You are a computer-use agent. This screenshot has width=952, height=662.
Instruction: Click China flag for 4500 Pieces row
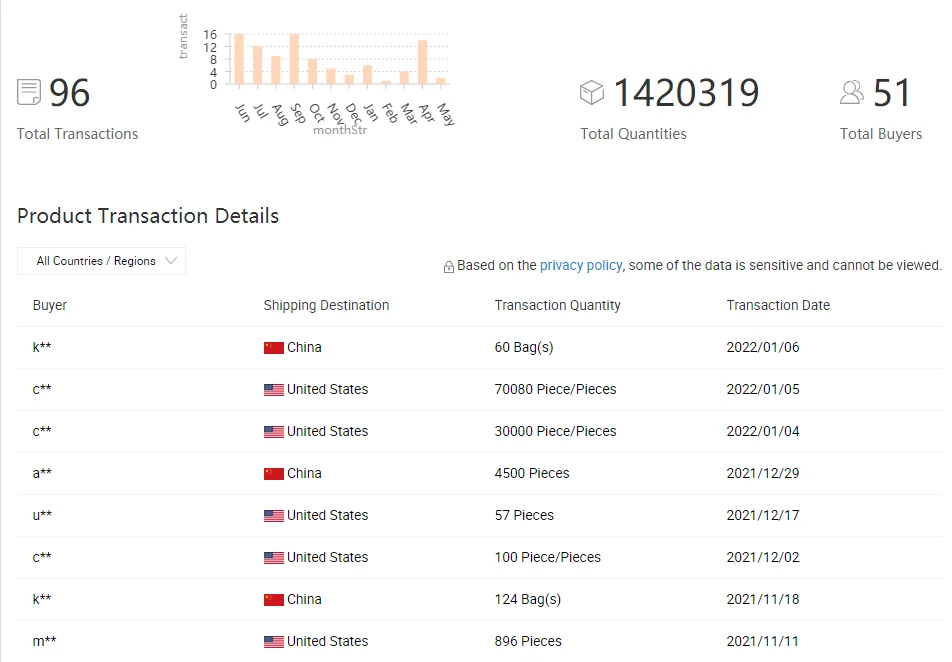(x=274, y=474)
